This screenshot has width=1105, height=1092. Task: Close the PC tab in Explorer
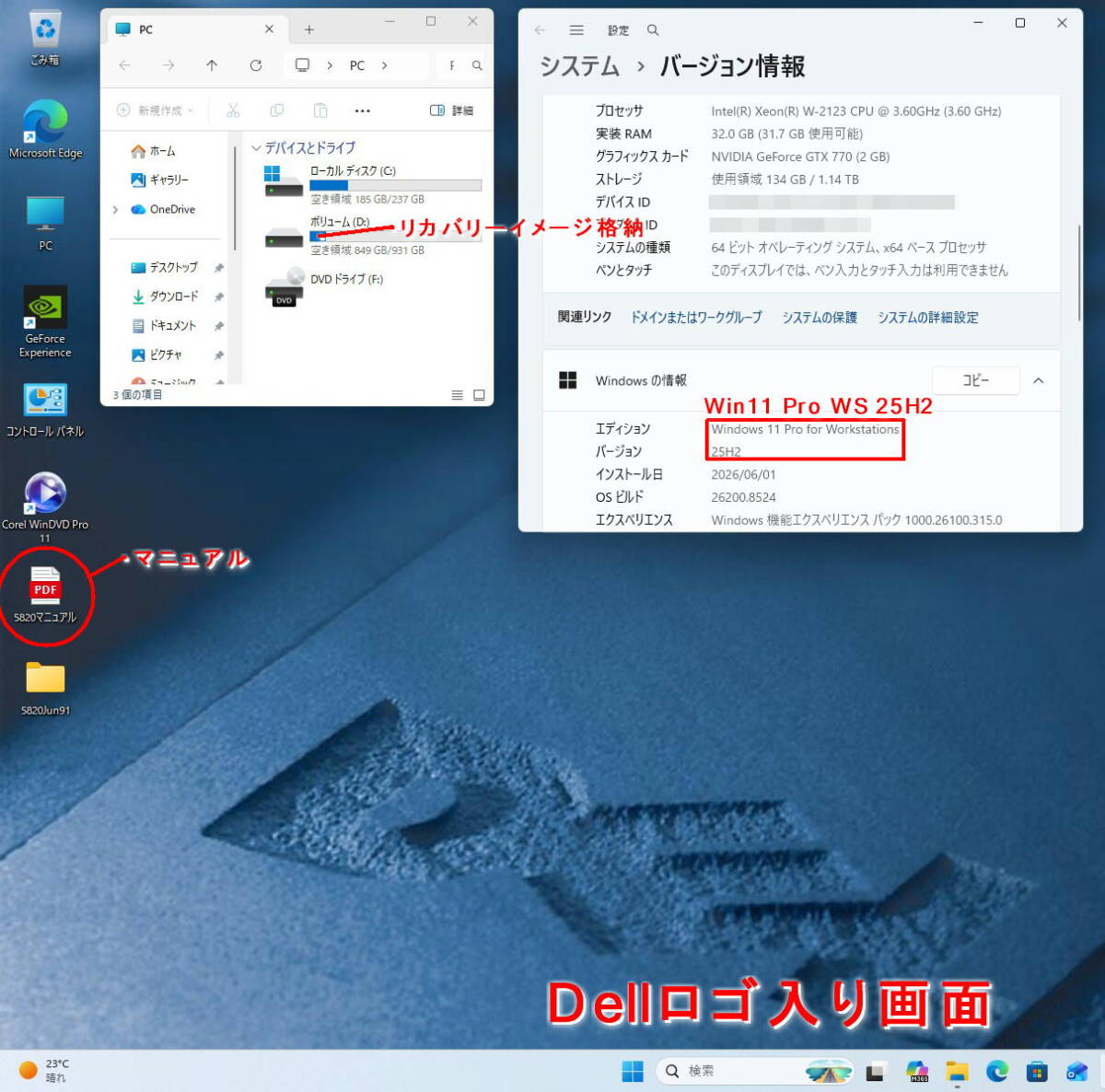269,29
